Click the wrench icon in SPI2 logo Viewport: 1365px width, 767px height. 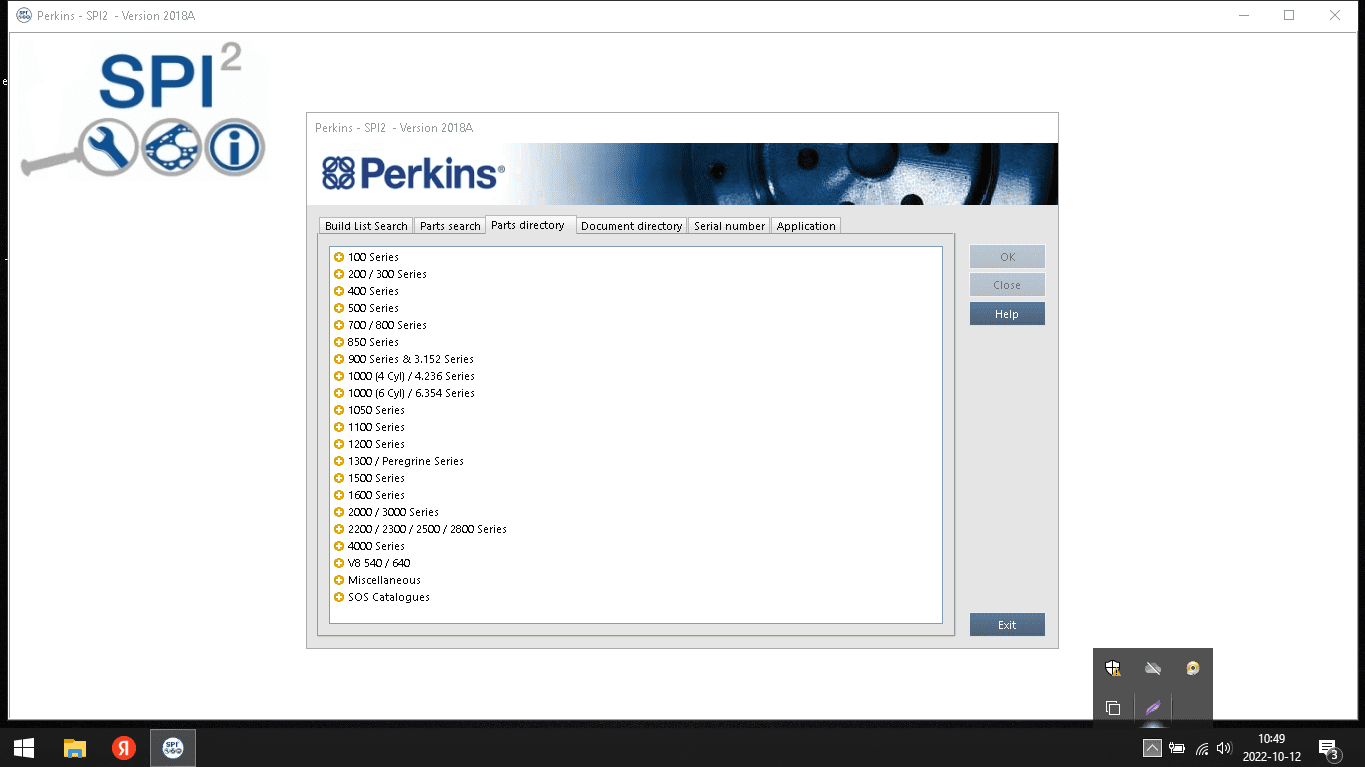coord(108,148)
